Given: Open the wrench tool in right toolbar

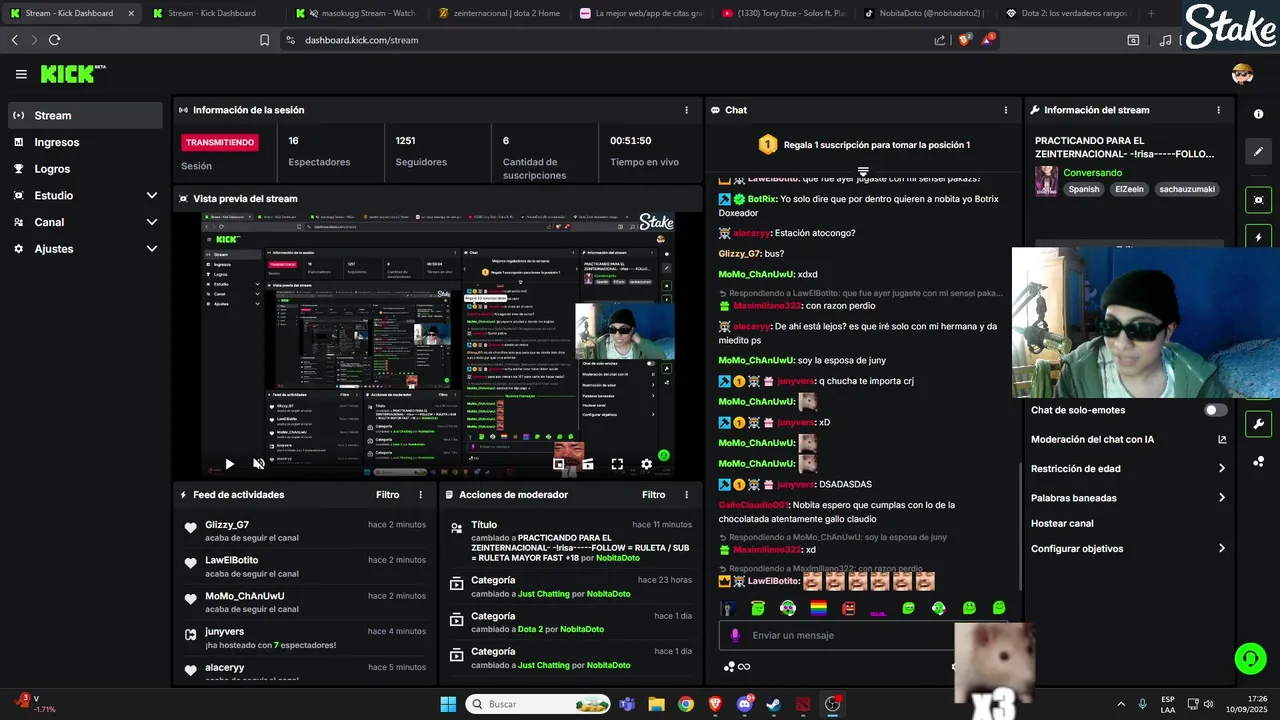Looking at the screenshot, I should click(x=1259, y=424).
